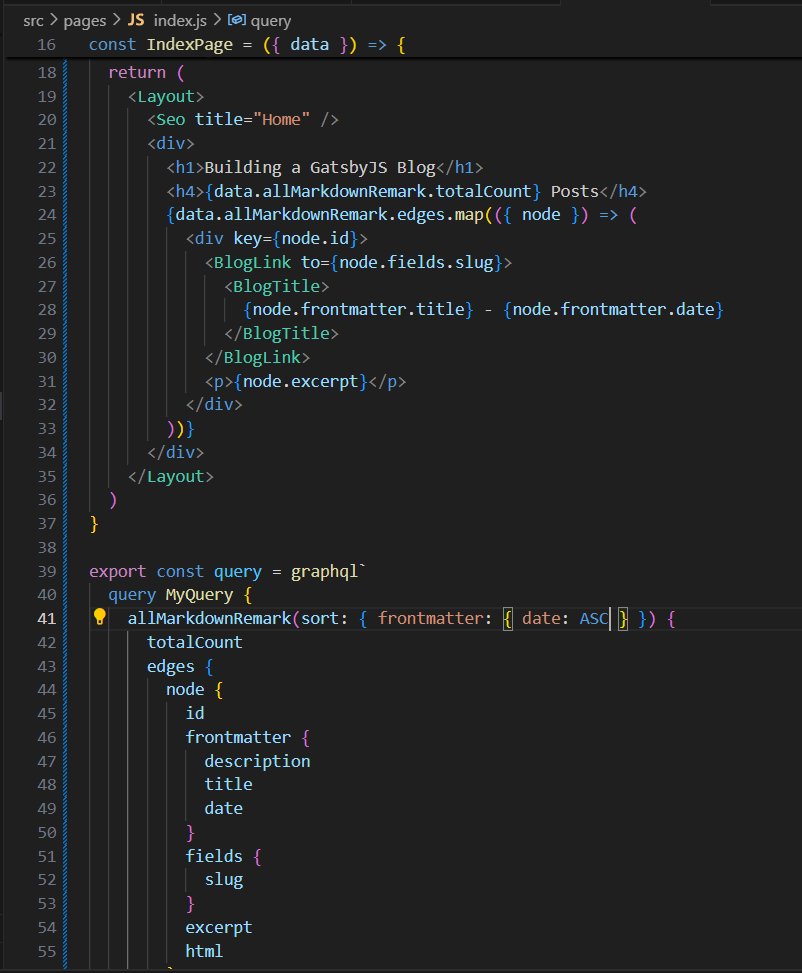This screenshot has width=802, height=973.
Task: Open the index.js breadcrumb item
Action: [x=180, y=20]
